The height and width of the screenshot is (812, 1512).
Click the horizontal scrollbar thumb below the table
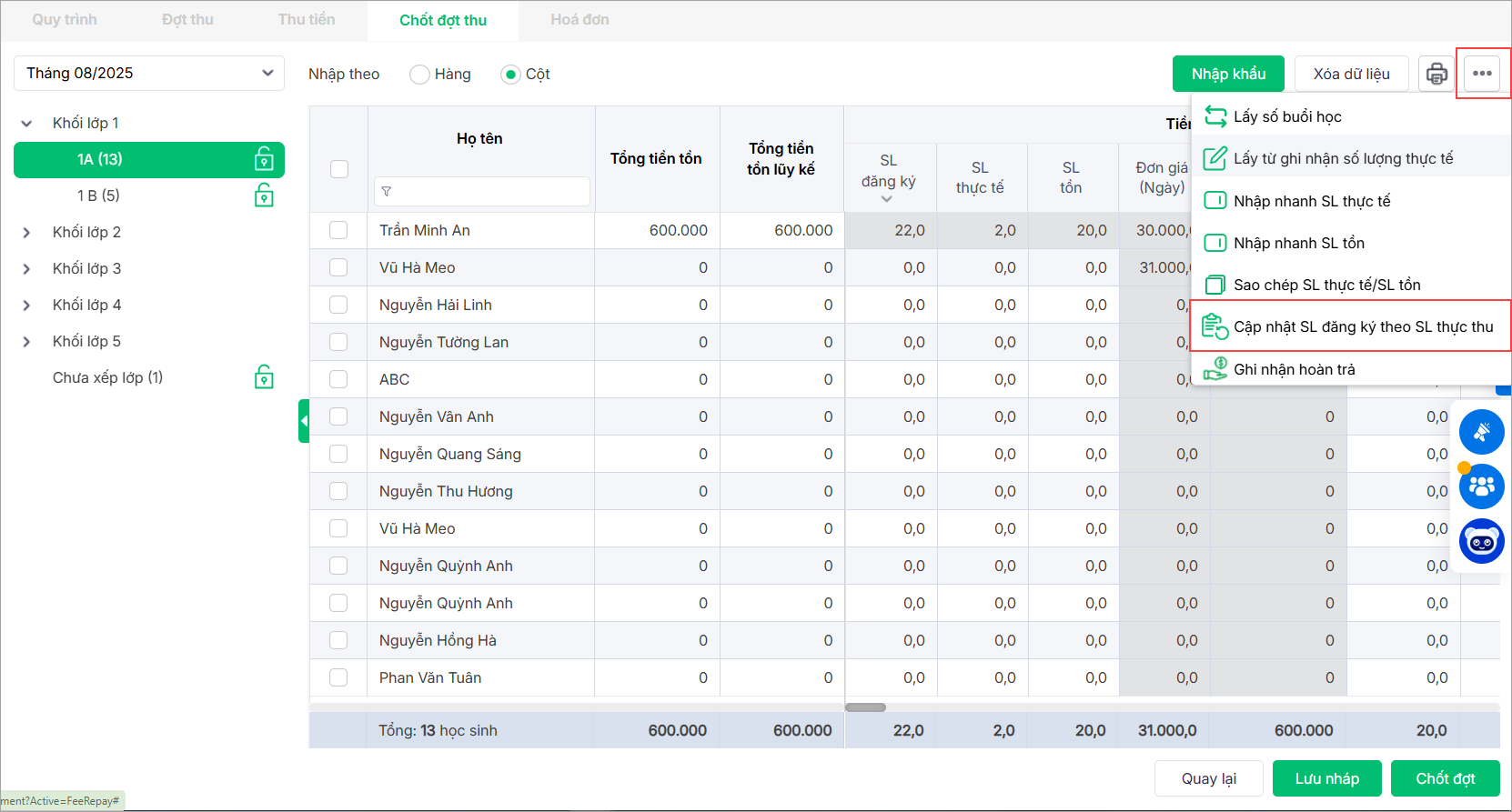tap(865, 707)
